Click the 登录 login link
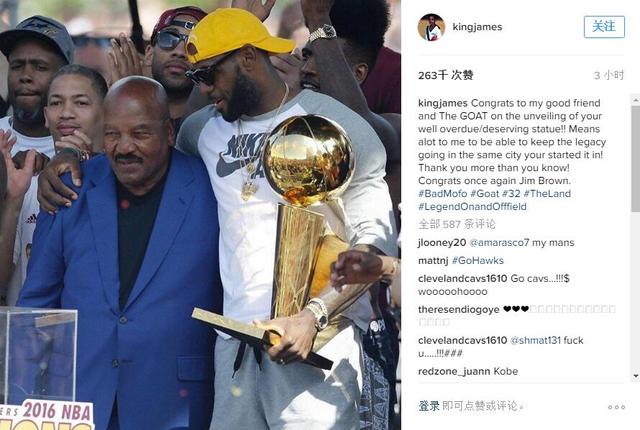This screenshot has width=640, height=430. click(x=429, y=406)
